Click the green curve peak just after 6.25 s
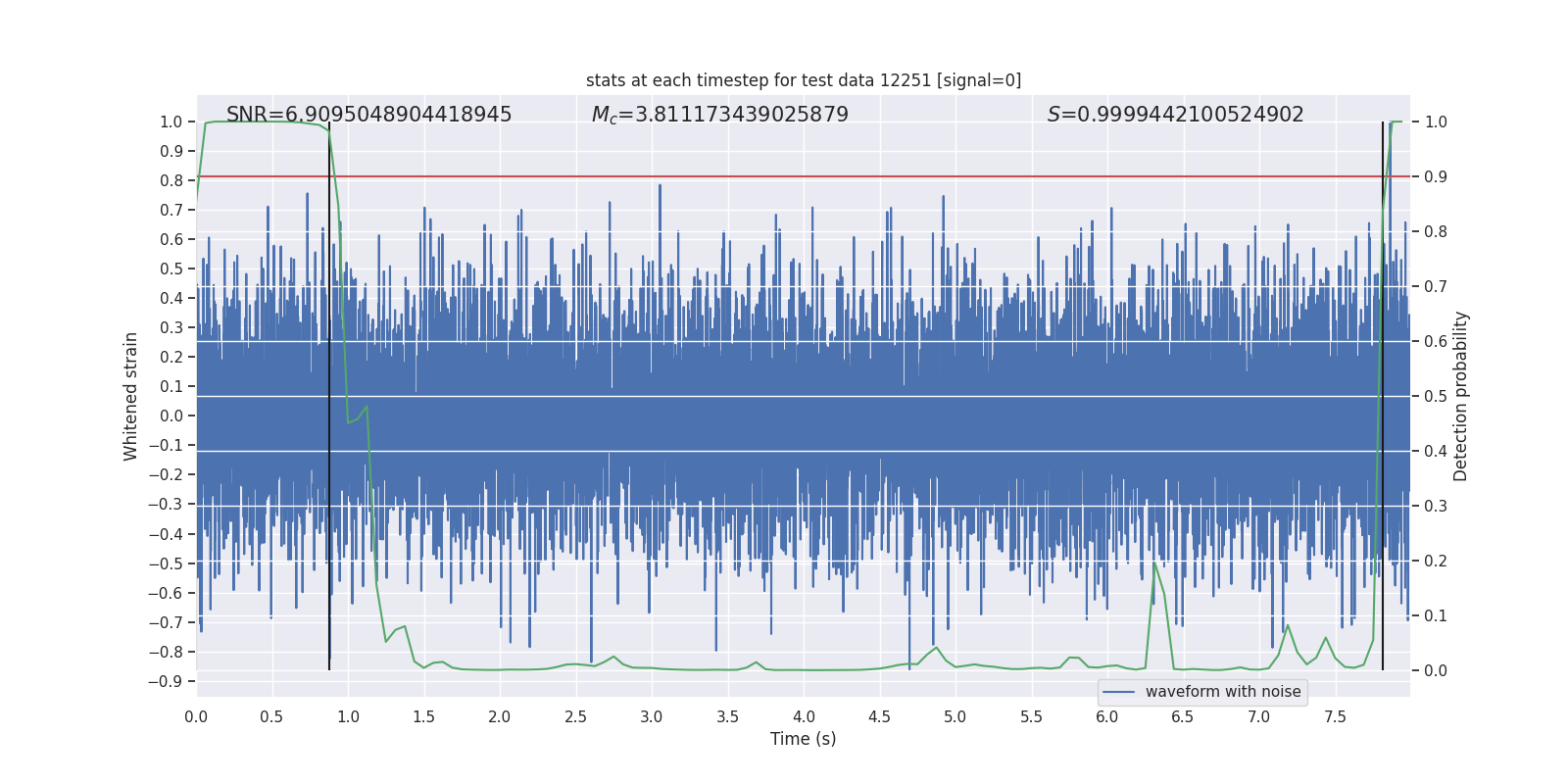Screen dimensions: 1568x784 tap(1154, 563)
